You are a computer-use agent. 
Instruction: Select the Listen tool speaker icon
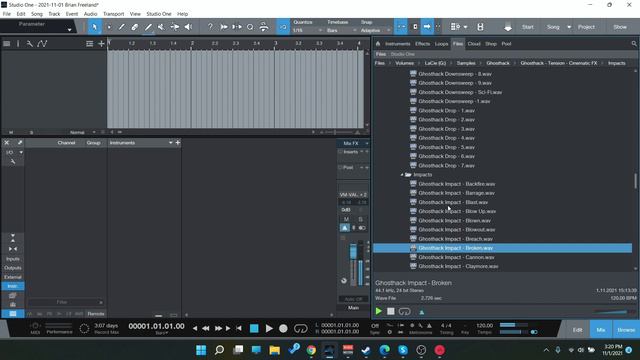pyautogui.click(x=188, y=27)
